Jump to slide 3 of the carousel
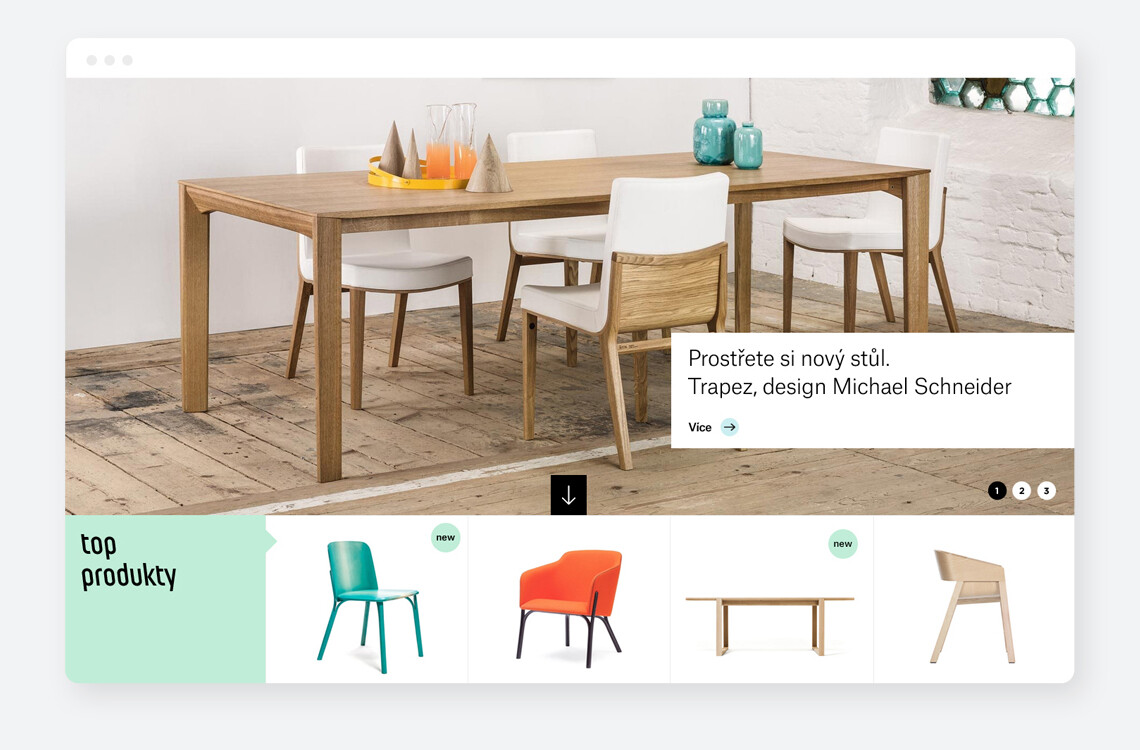The height and width of the screenshot is (750, 1140). [x=1046, y=491]
